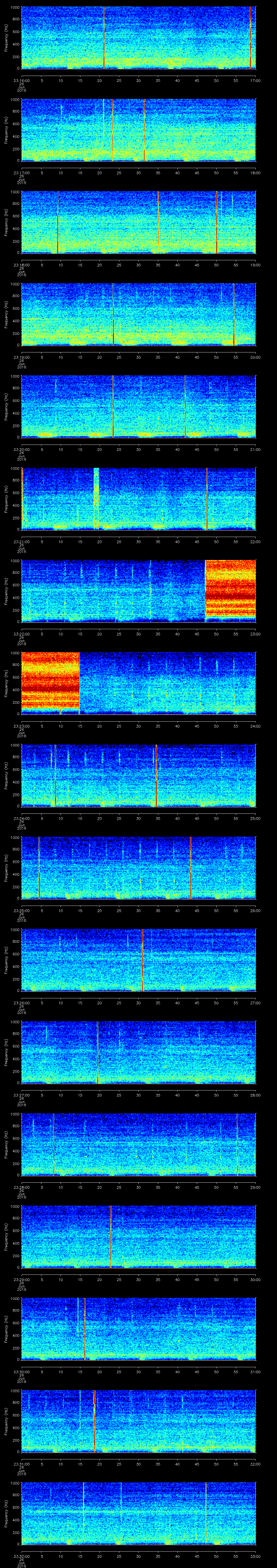The image size is (277, 1568).
Task: Click the "23:19:00" start time label
Action: 21,357
